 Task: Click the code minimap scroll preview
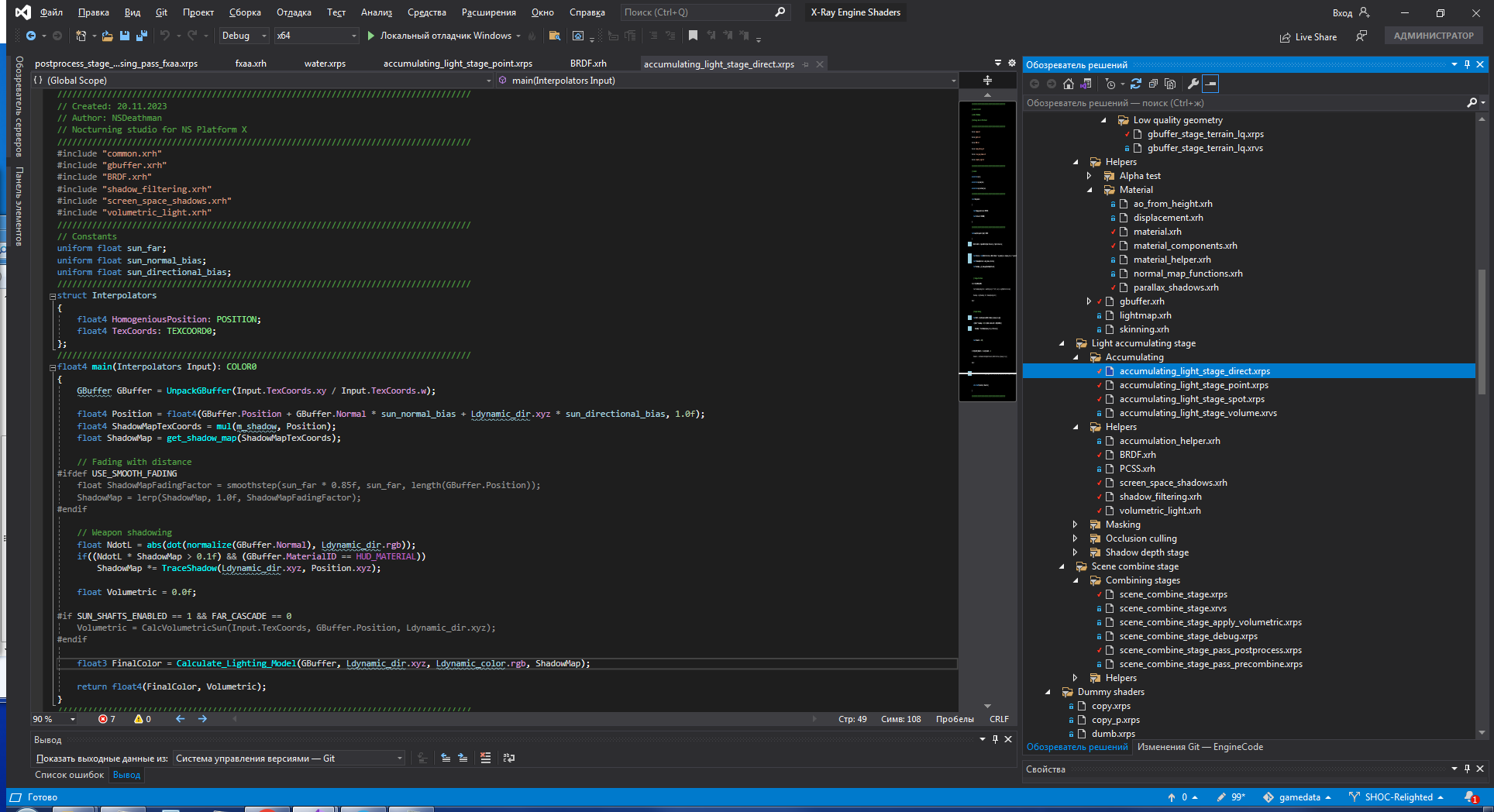[x=987, y=248]
